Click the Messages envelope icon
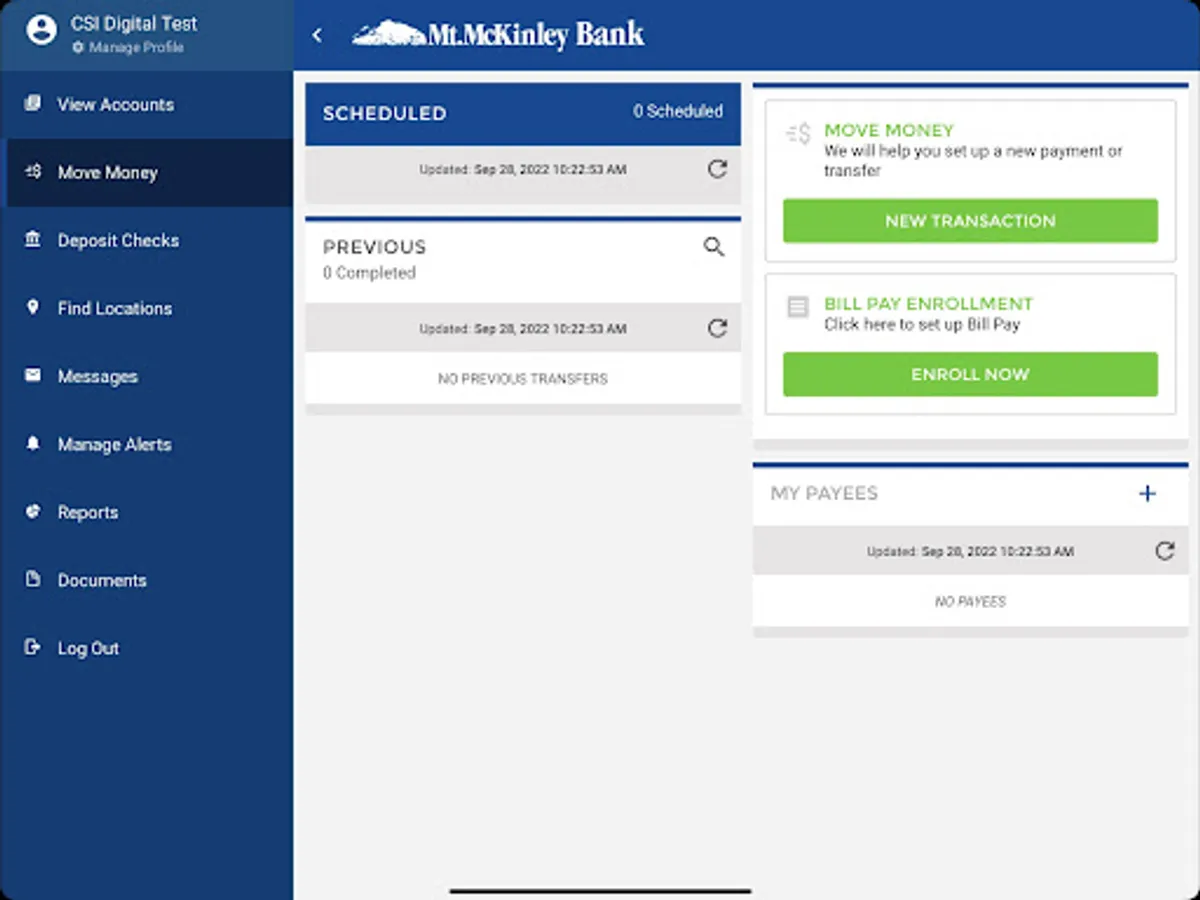Screen dimensions: 1200x900 coord(33,375)
